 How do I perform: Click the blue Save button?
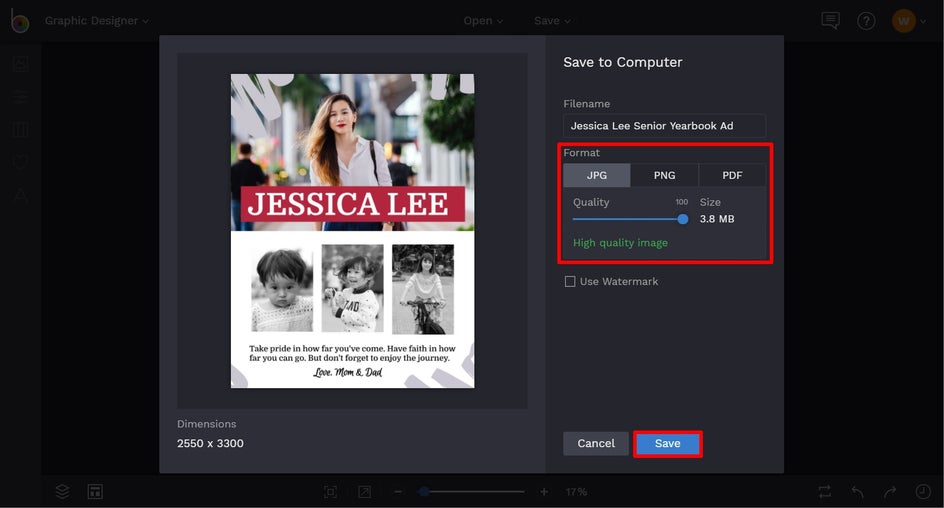pos(668,444)
